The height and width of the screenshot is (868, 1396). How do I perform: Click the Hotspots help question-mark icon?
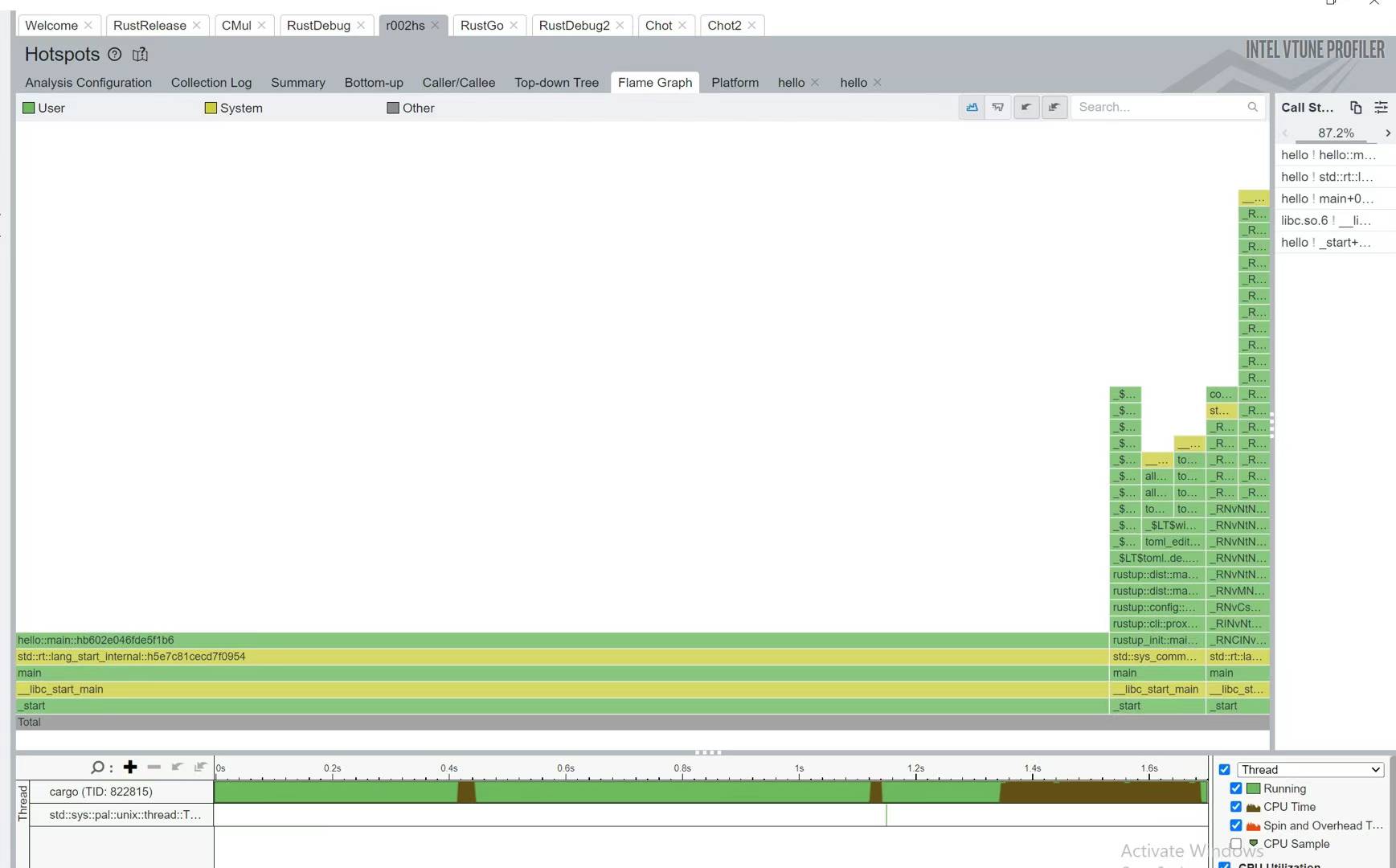(115, 55)
